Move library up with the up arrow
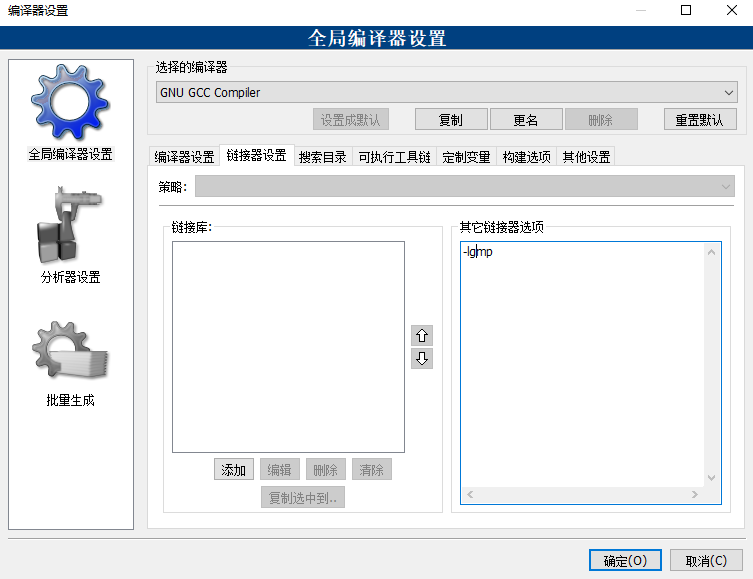The height and width of the screenshot is (579, 753). [x=422, y=336]
